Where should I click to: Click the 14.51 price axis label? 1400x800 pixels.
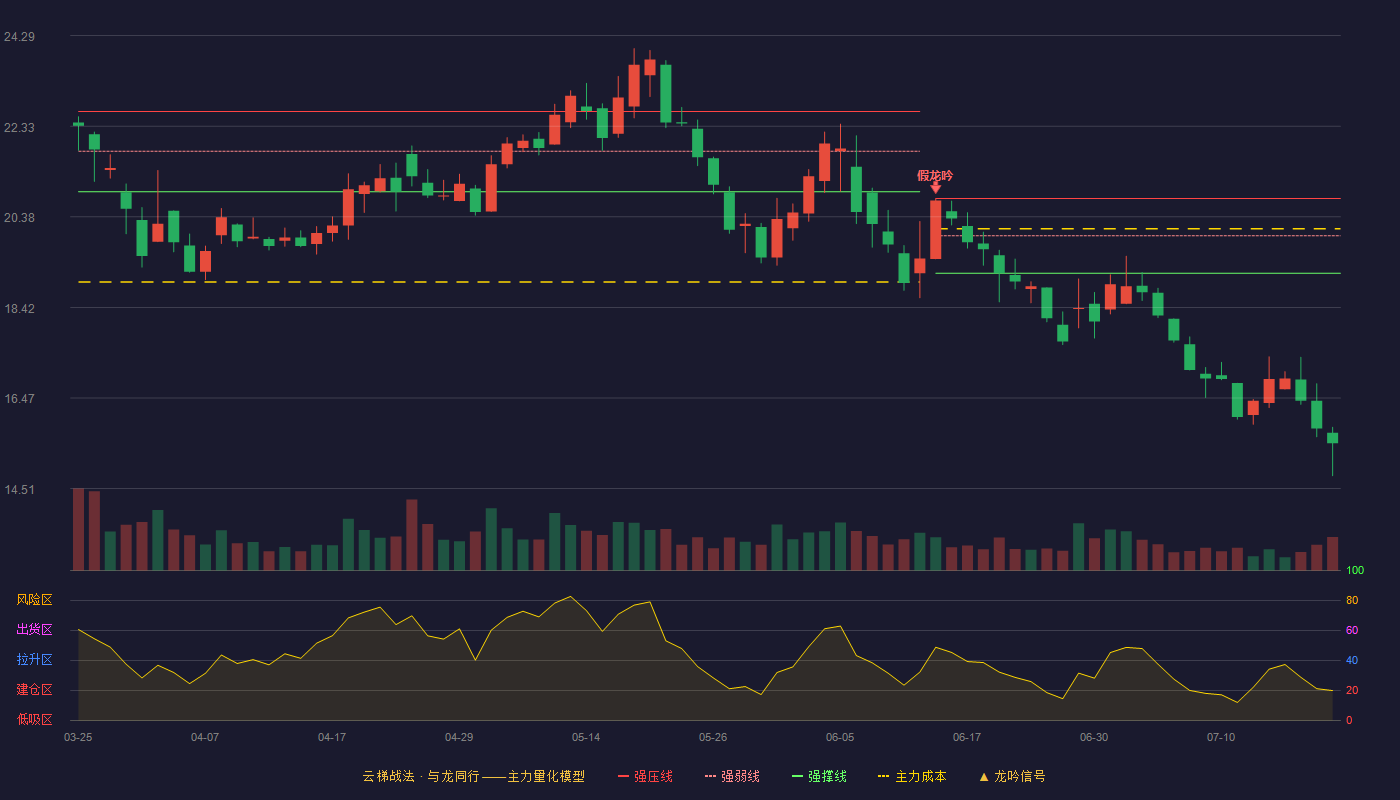pos(19,489)
